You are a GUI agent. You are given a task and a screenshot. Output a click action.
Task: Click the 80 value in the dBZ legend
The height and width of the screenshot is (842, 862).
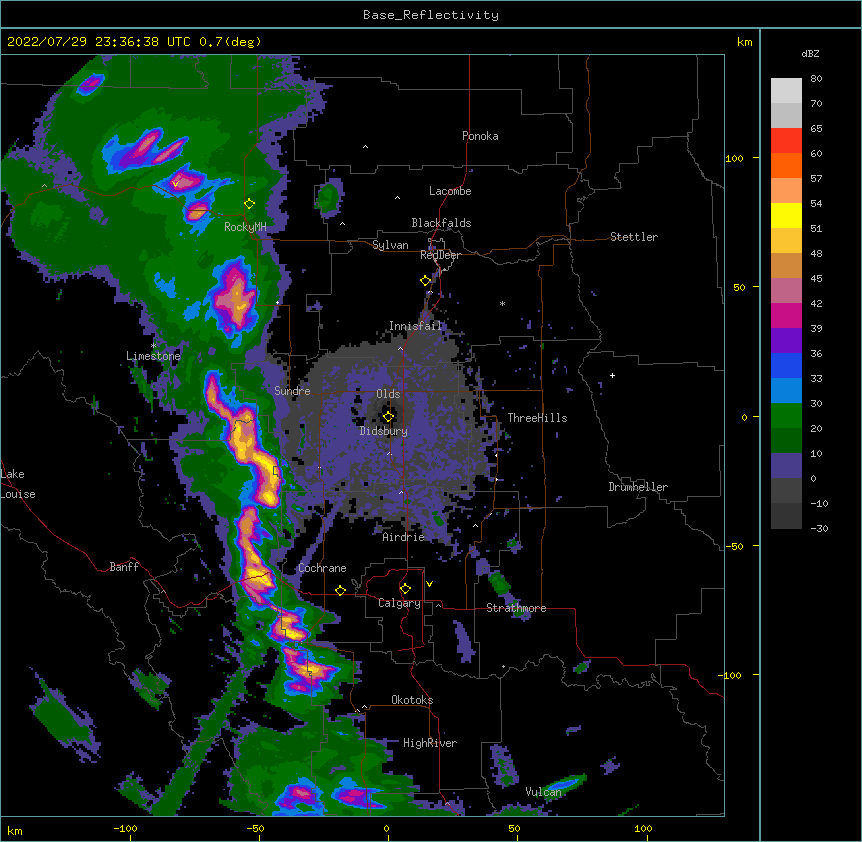(816, 79)
